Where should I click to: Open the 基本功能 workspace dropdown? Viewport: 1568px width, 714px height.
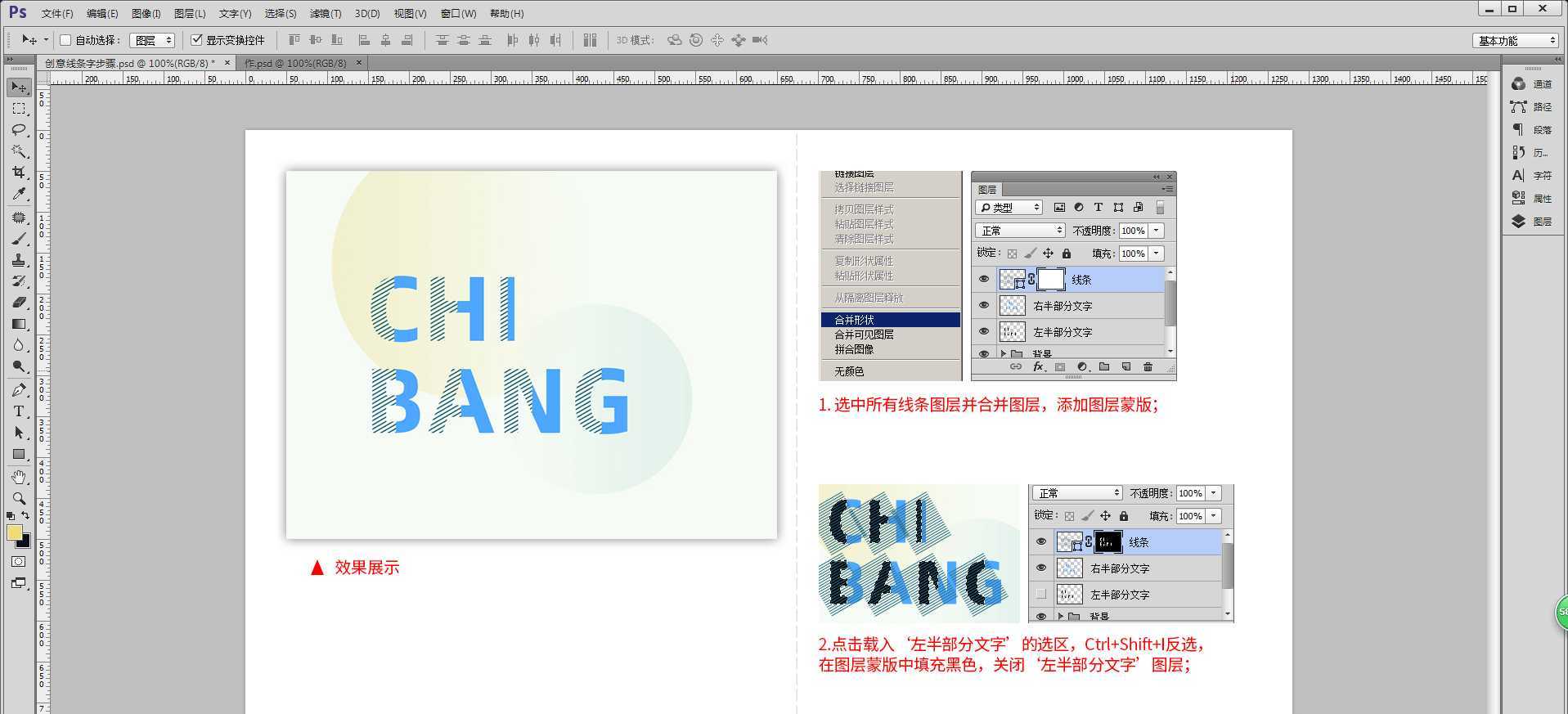(1516, 40)
